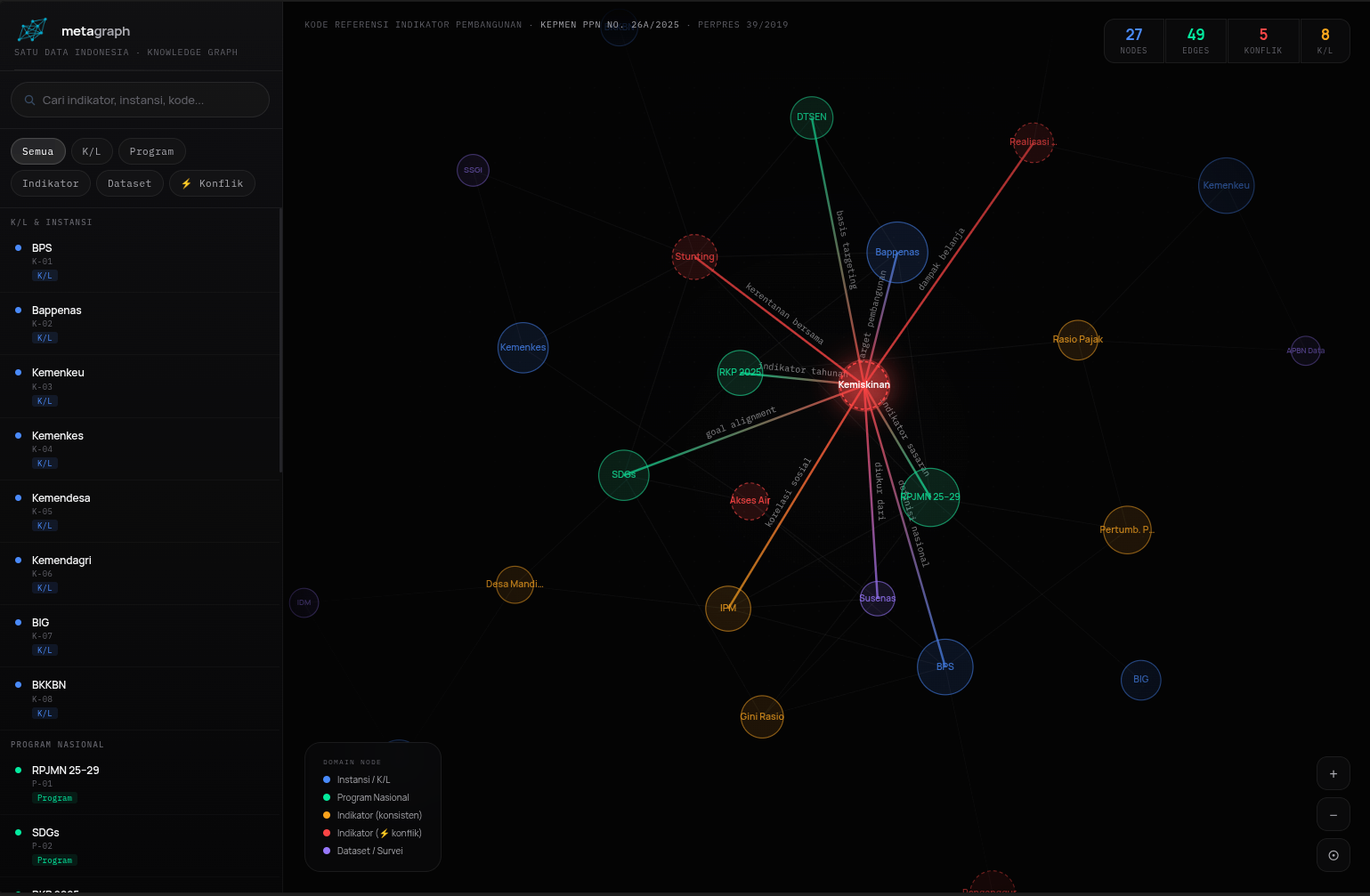This screenshot has width=1370, height=896.
Task: Open Kemenkes K-04 in the sidebar list
Action: click(140, 449)
